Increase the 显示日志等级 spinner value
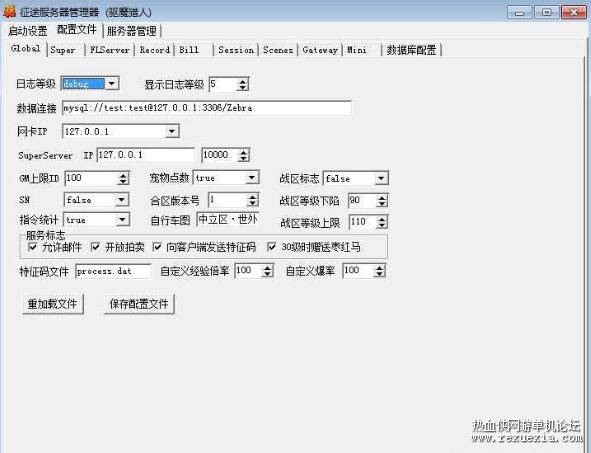The width and height of the screenshot is (591, 453). point(243,81)
